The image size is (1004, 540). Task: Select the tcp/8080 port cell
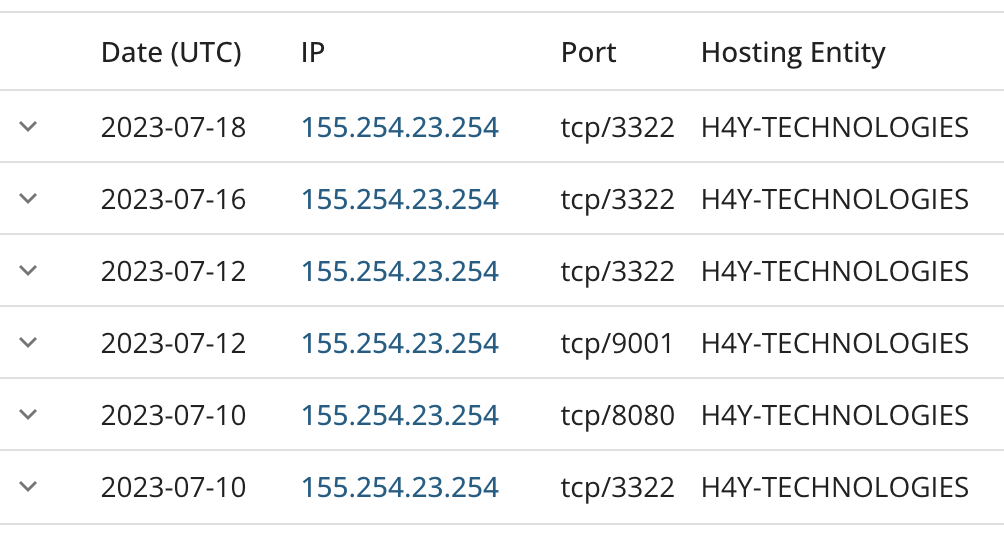pyautogui.click(x=617, y=415)
